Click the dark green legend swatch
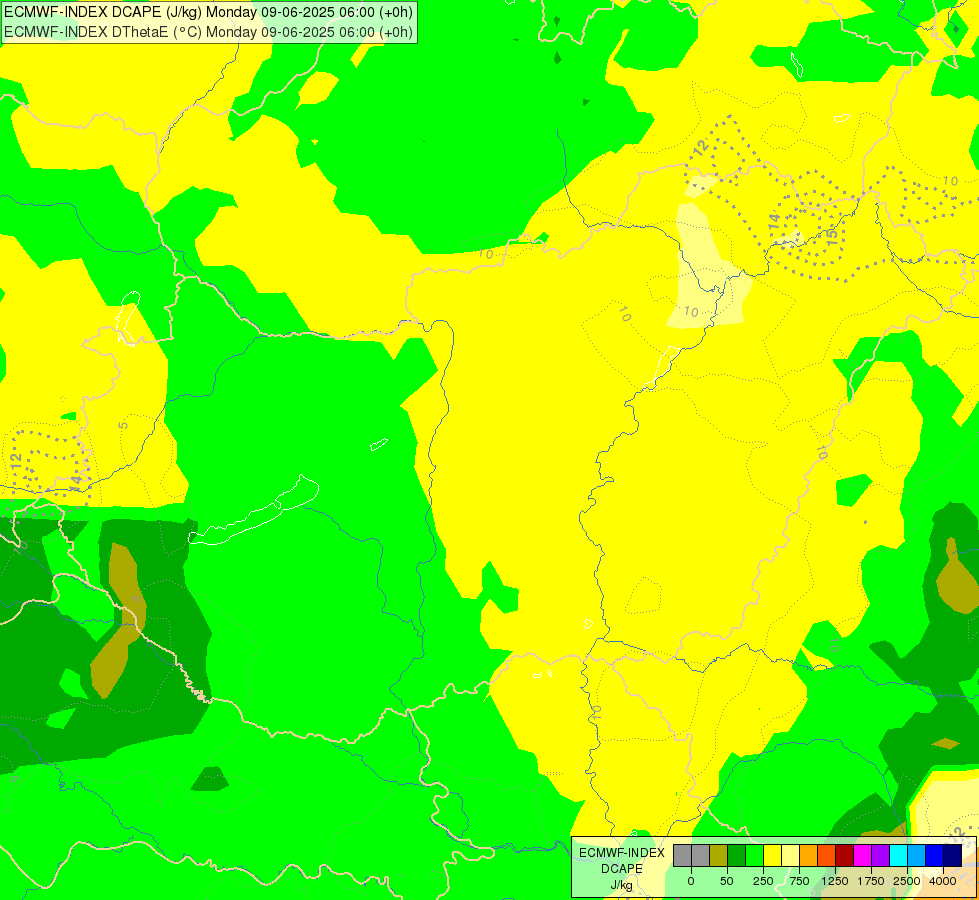The width and height of the screenshot is (979, 900). point(737,856)
